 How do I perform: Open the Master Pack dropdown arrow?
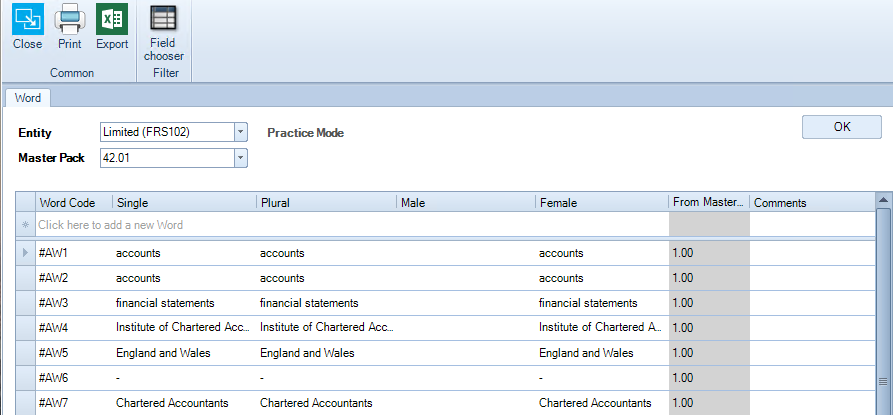(x=241, y=158)
